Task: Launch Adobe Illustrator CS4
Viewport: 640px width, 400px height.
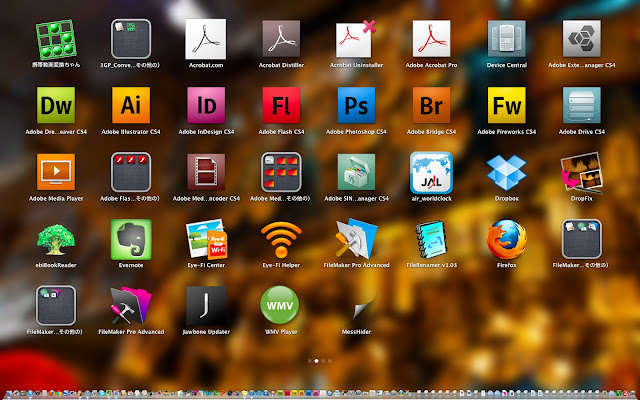Action: pos(131,105)
